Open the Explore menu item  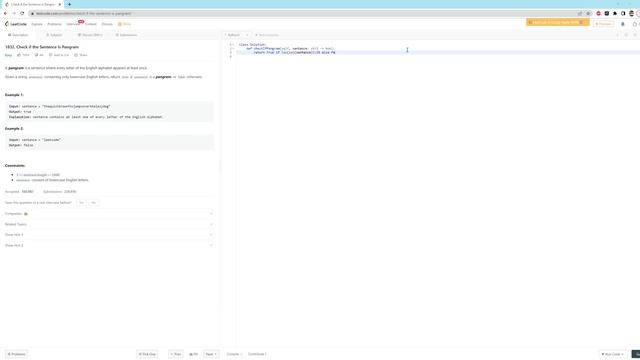[x=37, y=24]
